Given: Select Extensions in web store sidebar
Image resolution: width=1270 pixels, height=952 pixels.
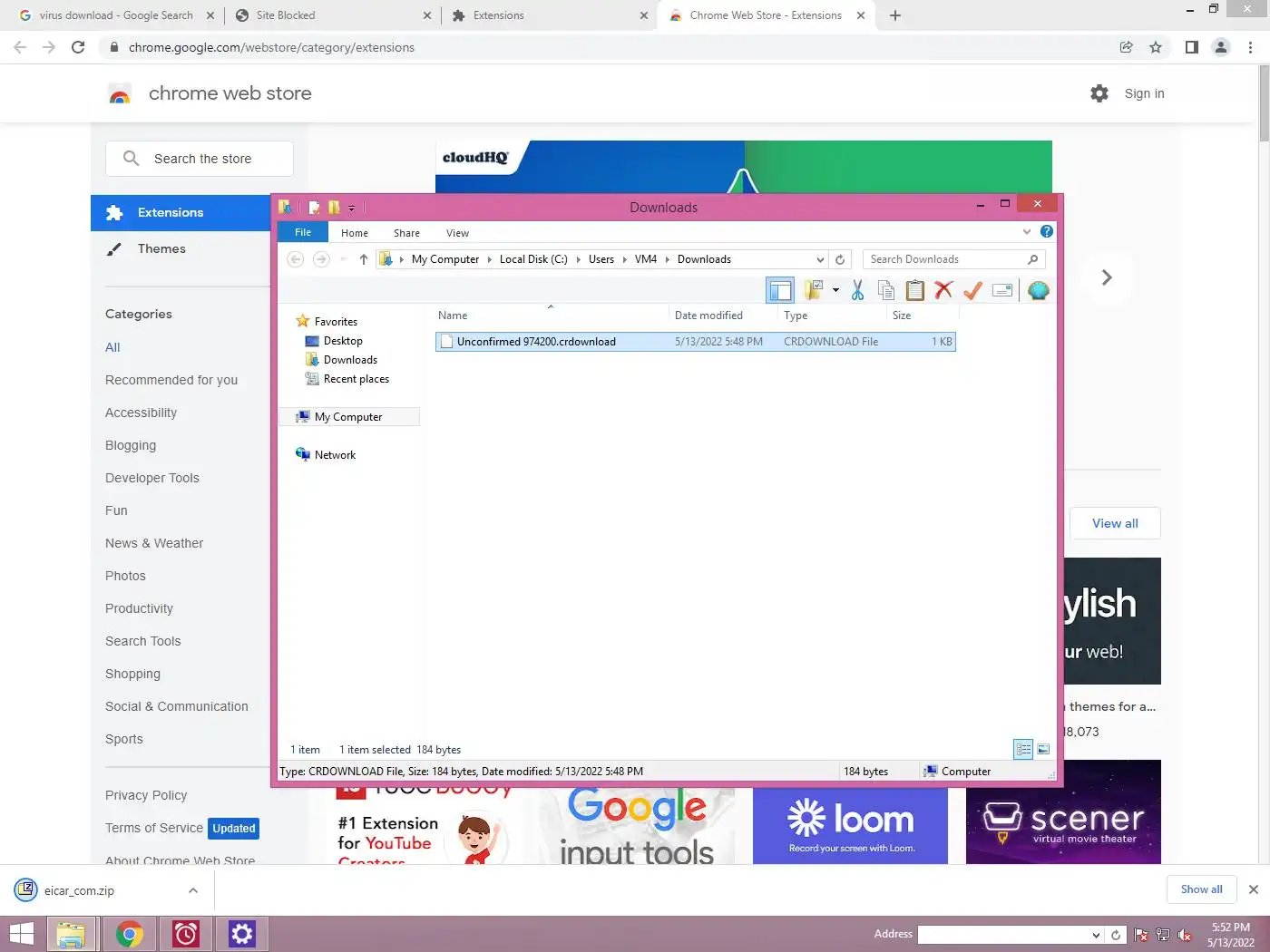Looking at the screenshot, I should tap(181, 212).
